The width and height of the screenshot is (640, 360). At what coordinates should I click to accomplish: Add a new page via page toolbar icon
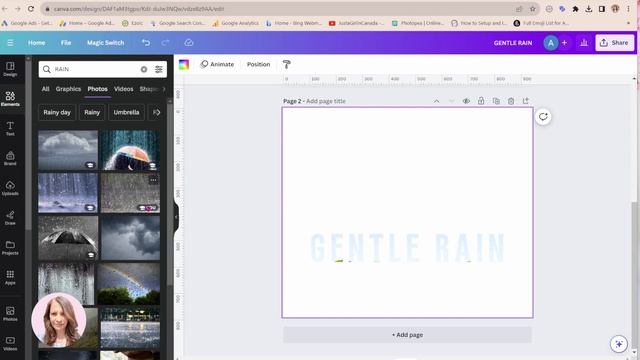pos(526,101)
